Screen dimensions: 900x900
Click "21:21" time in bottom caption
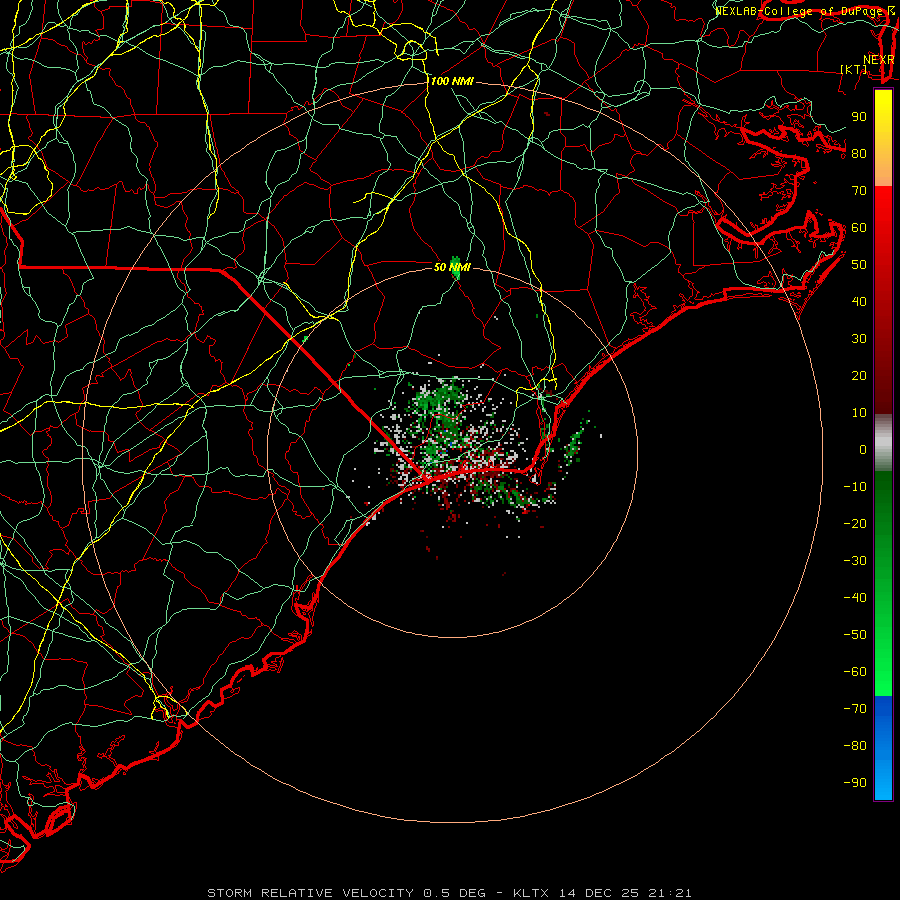tap(670, 893)
